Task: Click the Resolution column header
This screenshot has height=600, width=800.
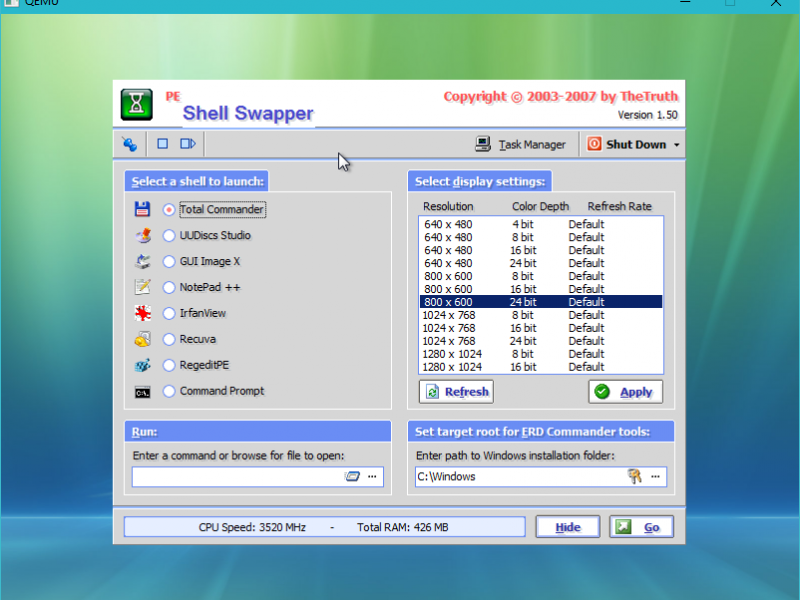Action: (x=448, y=207)
